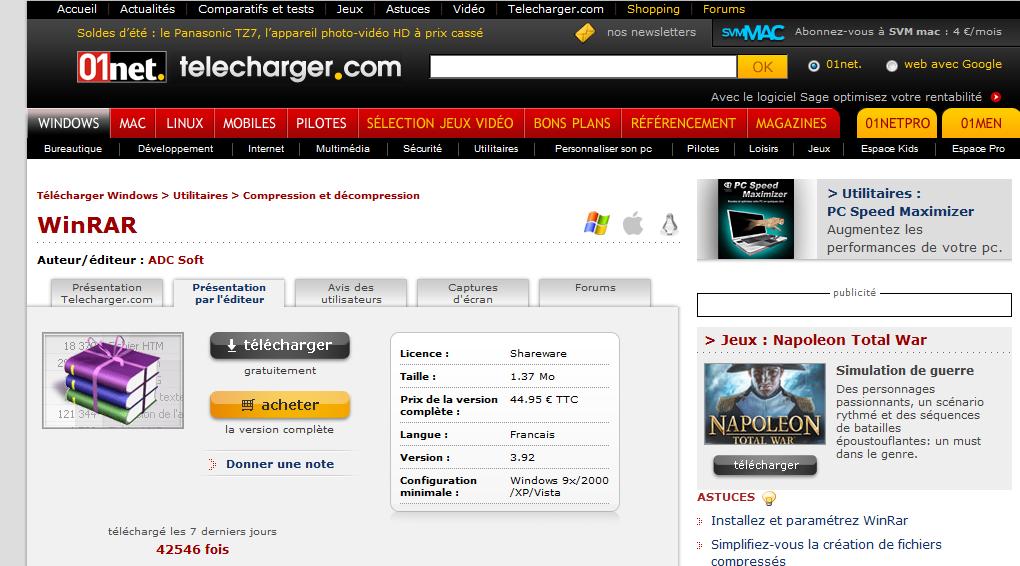This screenshot has height=566, width=1020.
Task: Select the MOBILES main nav tab
Action: coord(250,123)
